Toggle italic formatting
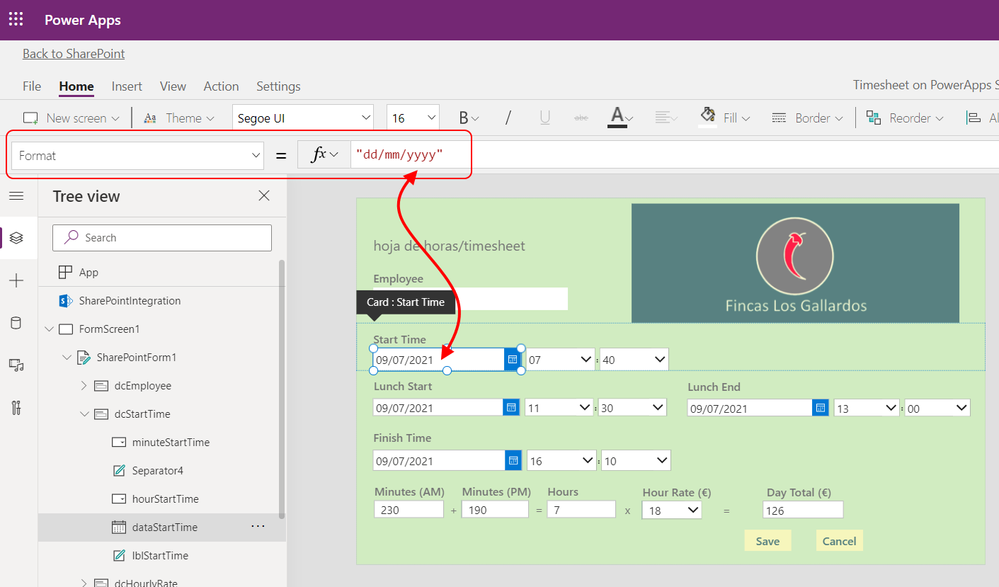Screen dimensions: 999x587 [x=508, y=118]
